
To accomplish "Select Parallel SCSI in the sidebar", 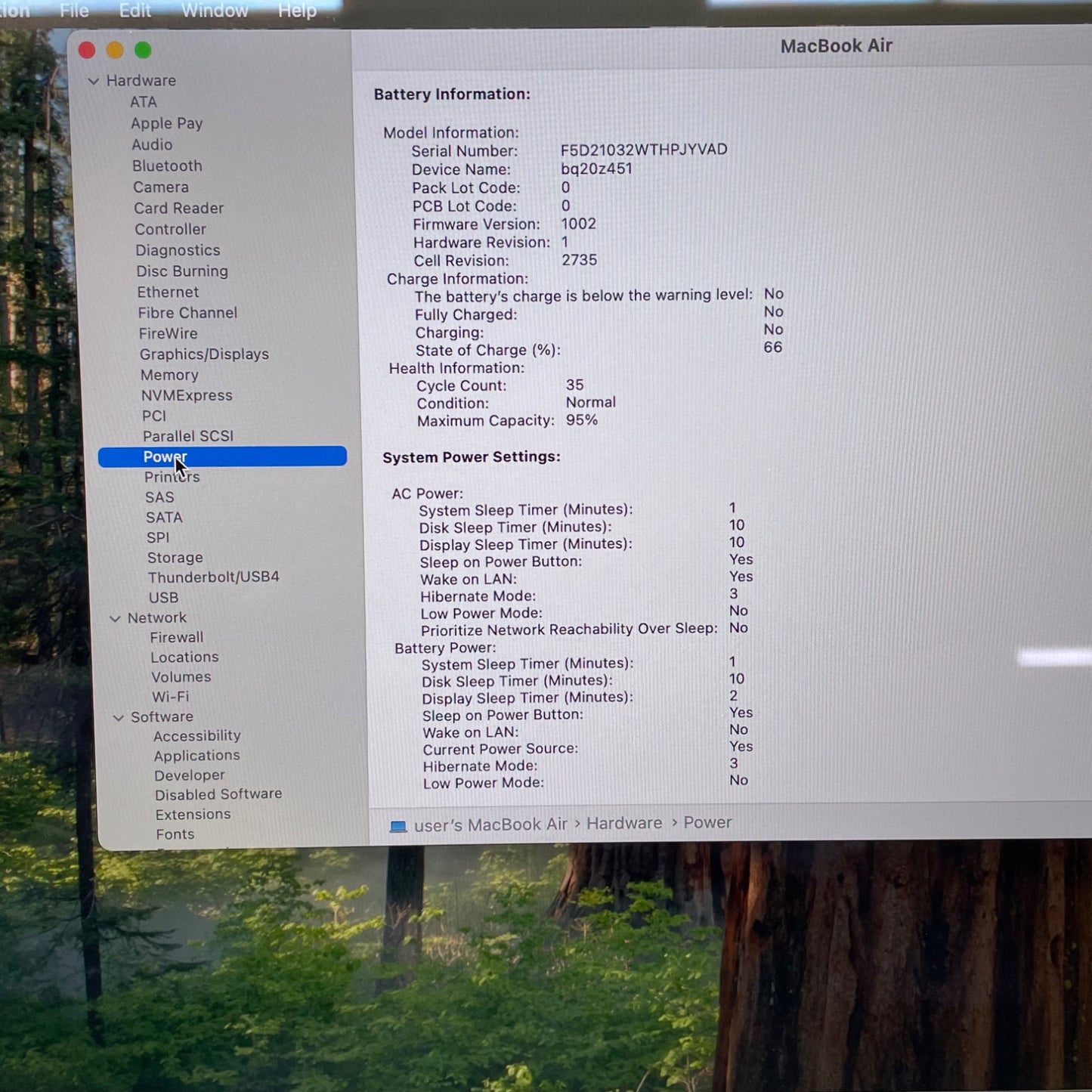I will [188, 436].
